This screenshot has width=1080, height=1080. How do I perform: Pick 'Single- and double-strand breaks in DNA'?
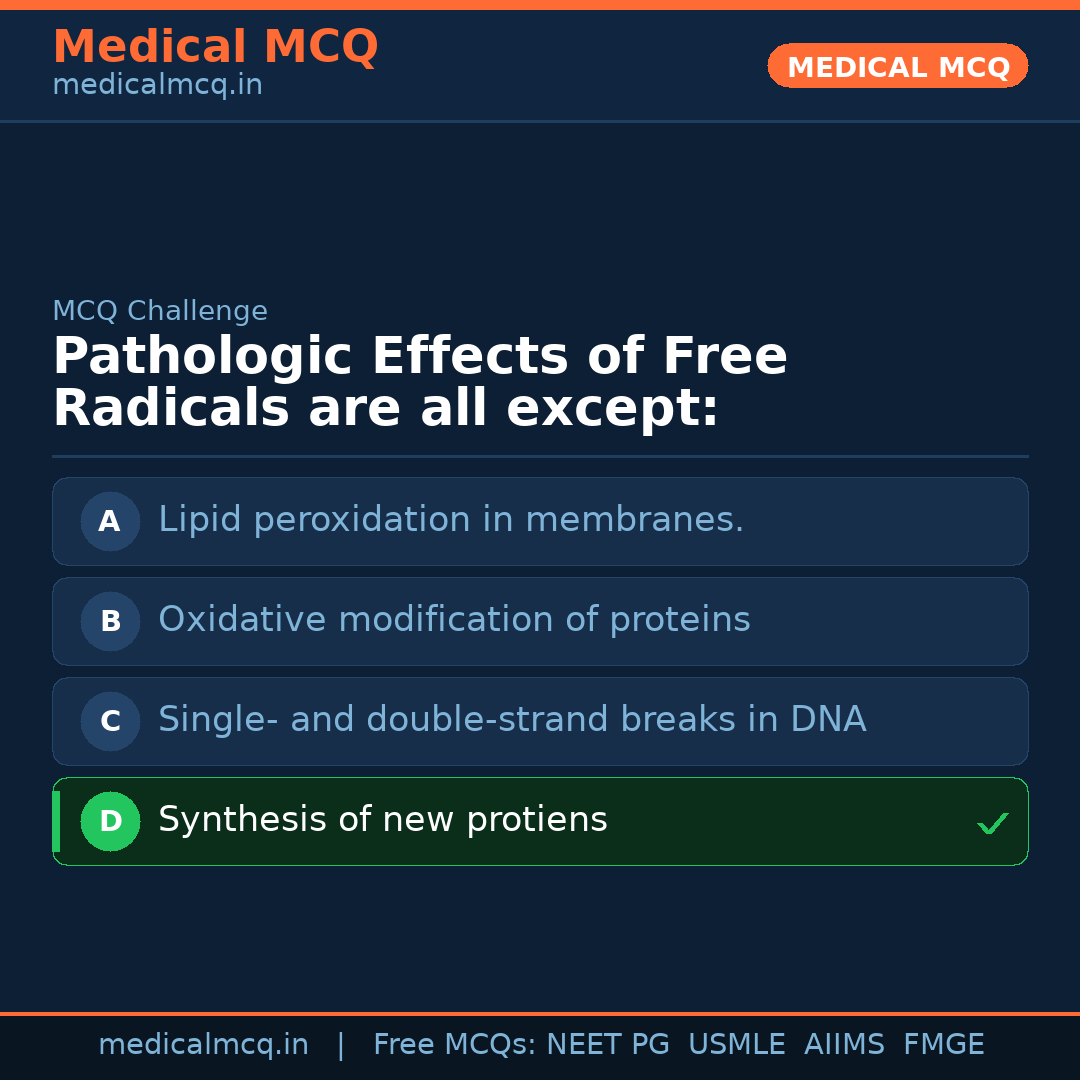pos(512,720)
